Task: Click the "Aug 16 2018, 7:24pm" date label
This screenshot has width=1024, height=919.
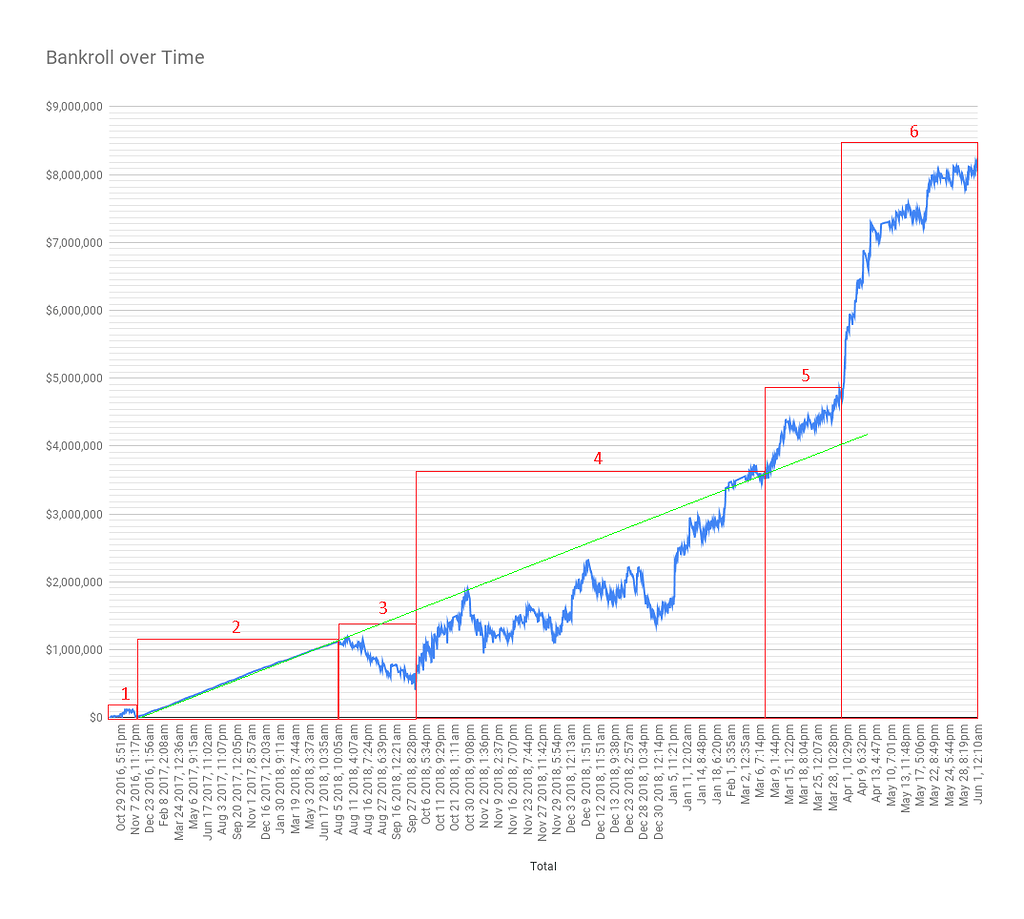Action: tap(368, 779)
